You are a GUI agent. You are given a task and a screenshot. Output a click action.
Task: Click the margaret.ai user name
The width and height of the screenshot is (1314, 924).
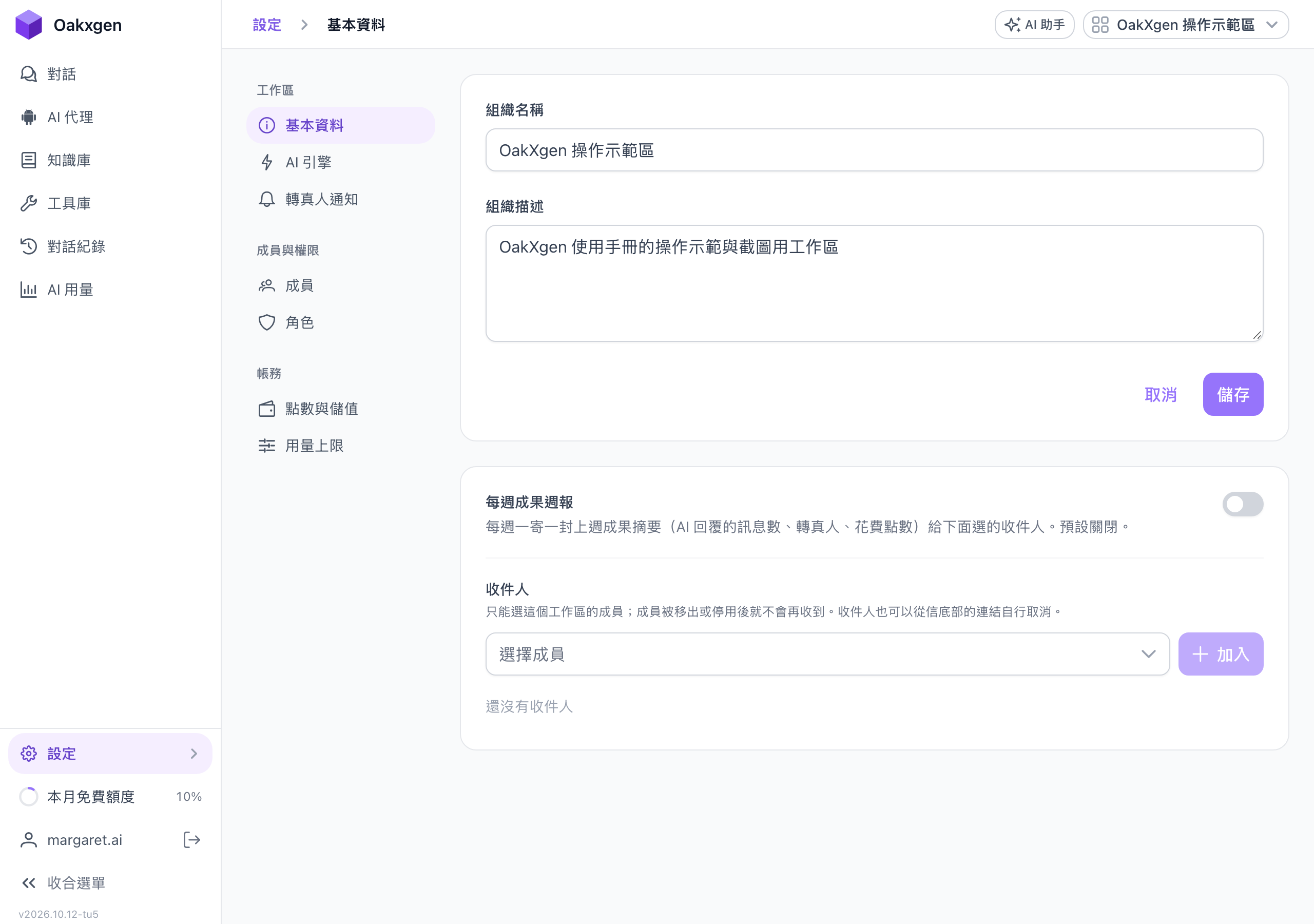click(x=85, y=840)
